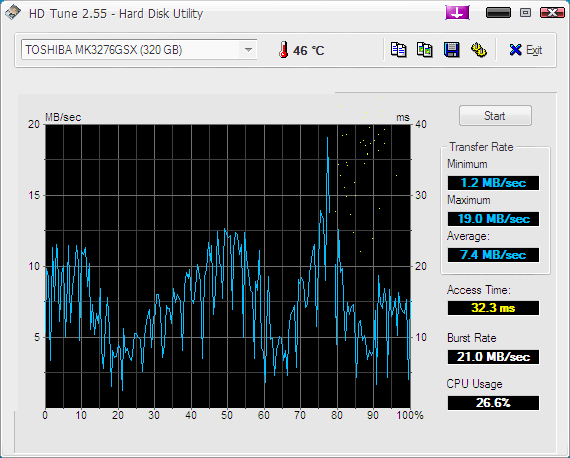
Task: Click the blue X icon beside Exit
Action: tap(515, 50)
